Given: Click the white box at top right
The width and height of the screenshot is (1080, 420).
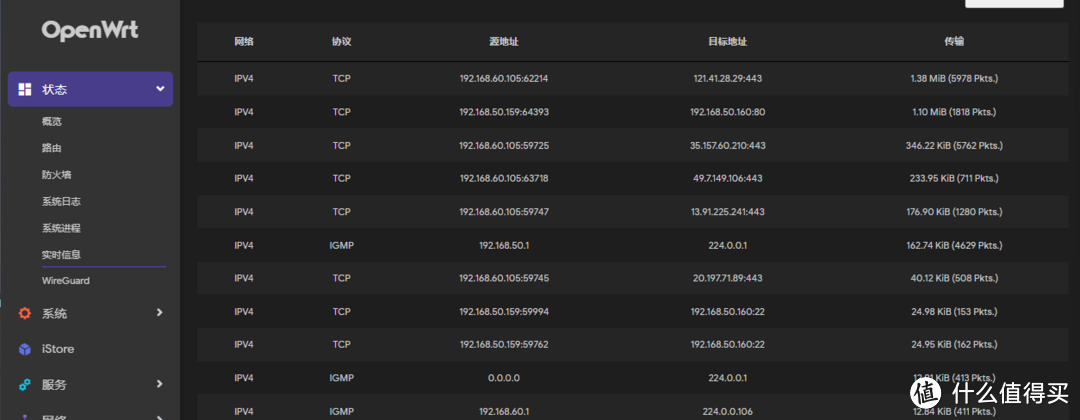Looking at the screenshot, I should pyautogui.click(x=1021, y=4).
